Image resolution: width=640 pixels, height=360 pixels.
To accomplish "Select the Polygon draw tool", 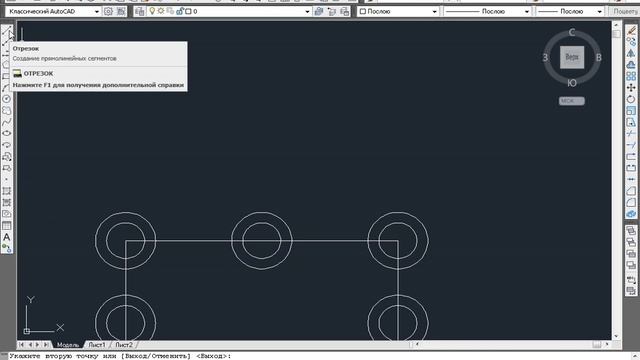I will click(7, 64).
